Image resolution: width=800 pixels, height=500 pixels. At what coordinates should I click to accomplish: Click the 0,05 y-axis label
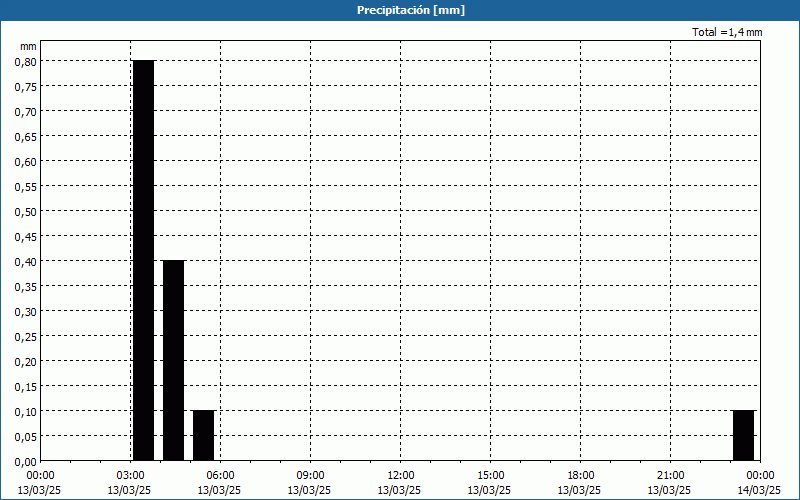pos(26,437)
